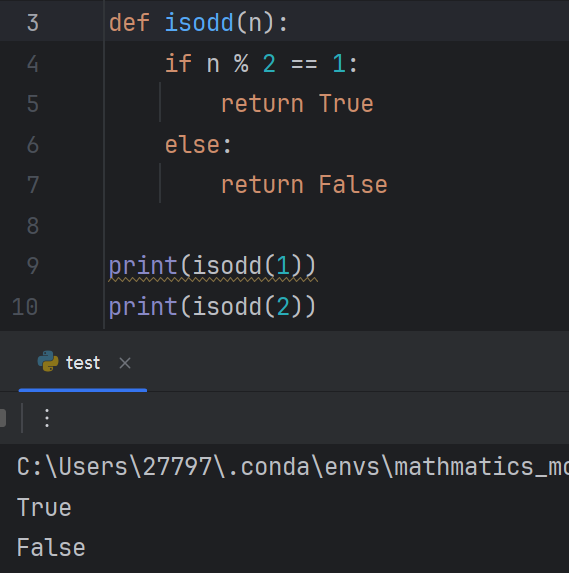Open the three-dot more options menu
This screenshot has height=573, width=569.
pyautogui.click(x=47, y=418)
